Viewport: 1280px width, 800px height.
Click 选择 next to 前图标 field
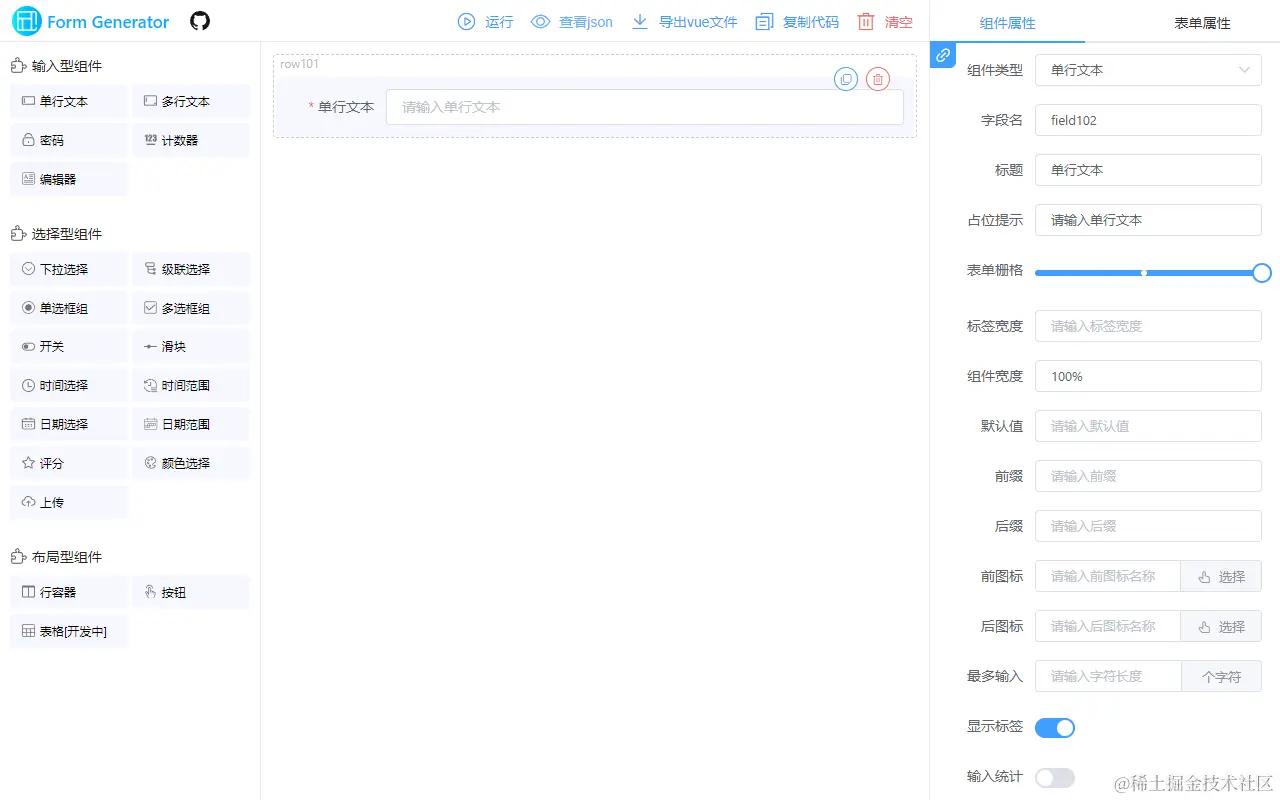1221,575
